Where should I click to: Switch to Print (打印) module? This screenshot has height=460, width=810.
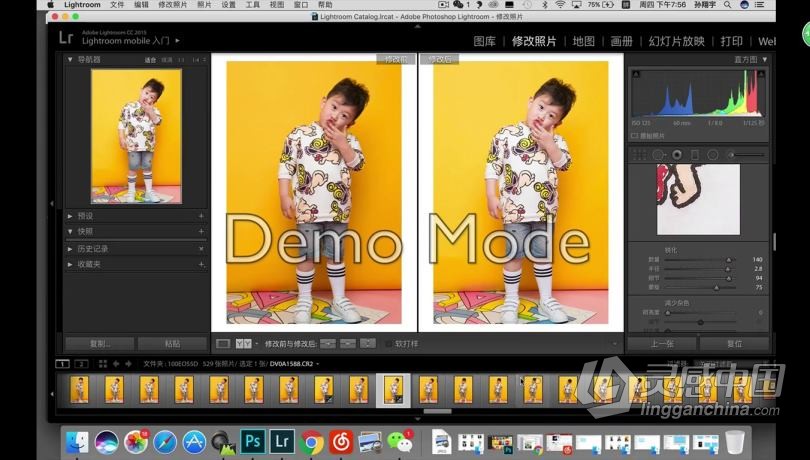coord(731,41)
